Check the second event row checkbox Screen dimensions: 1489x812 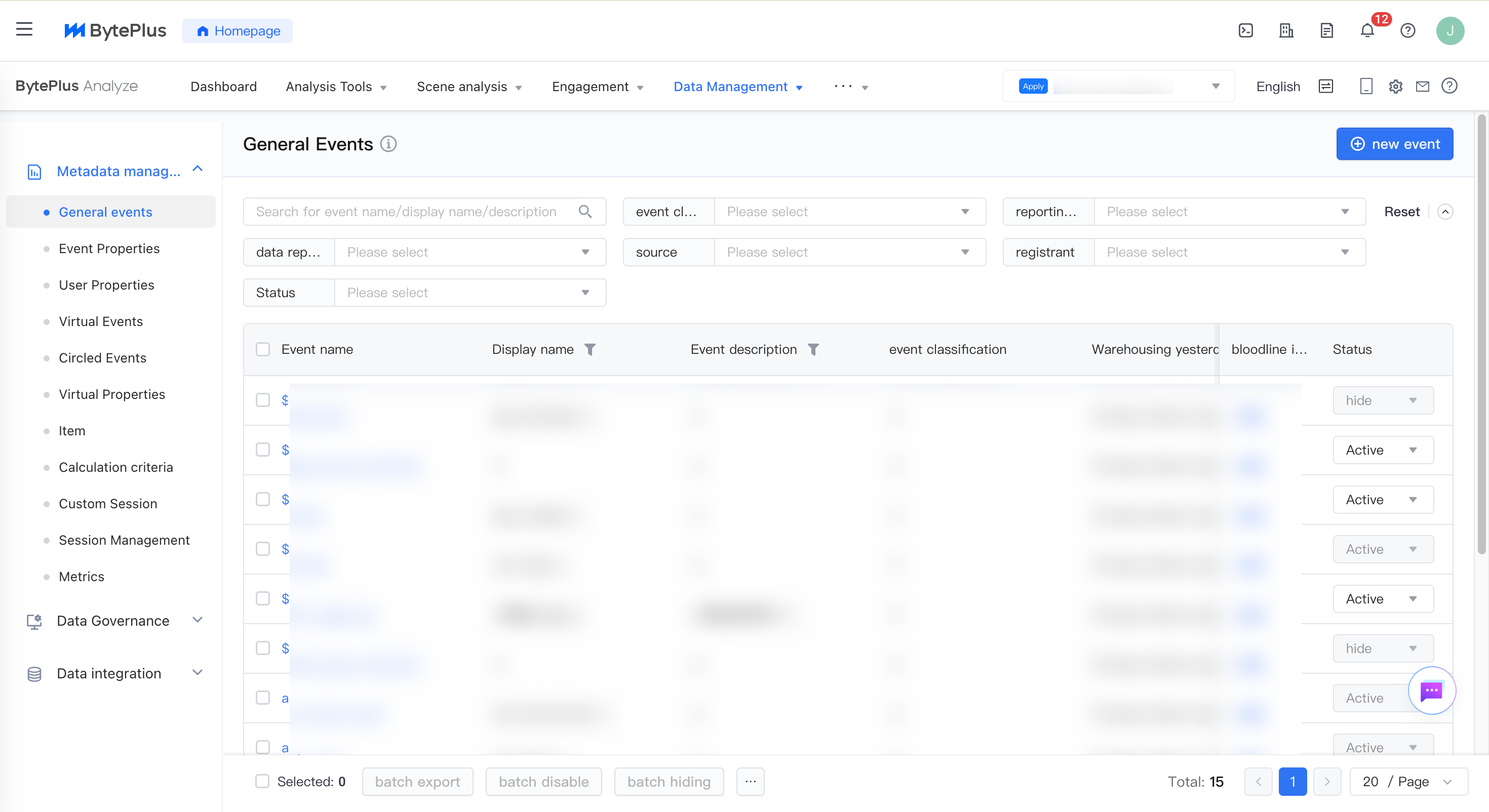click(x=263, y=450)
